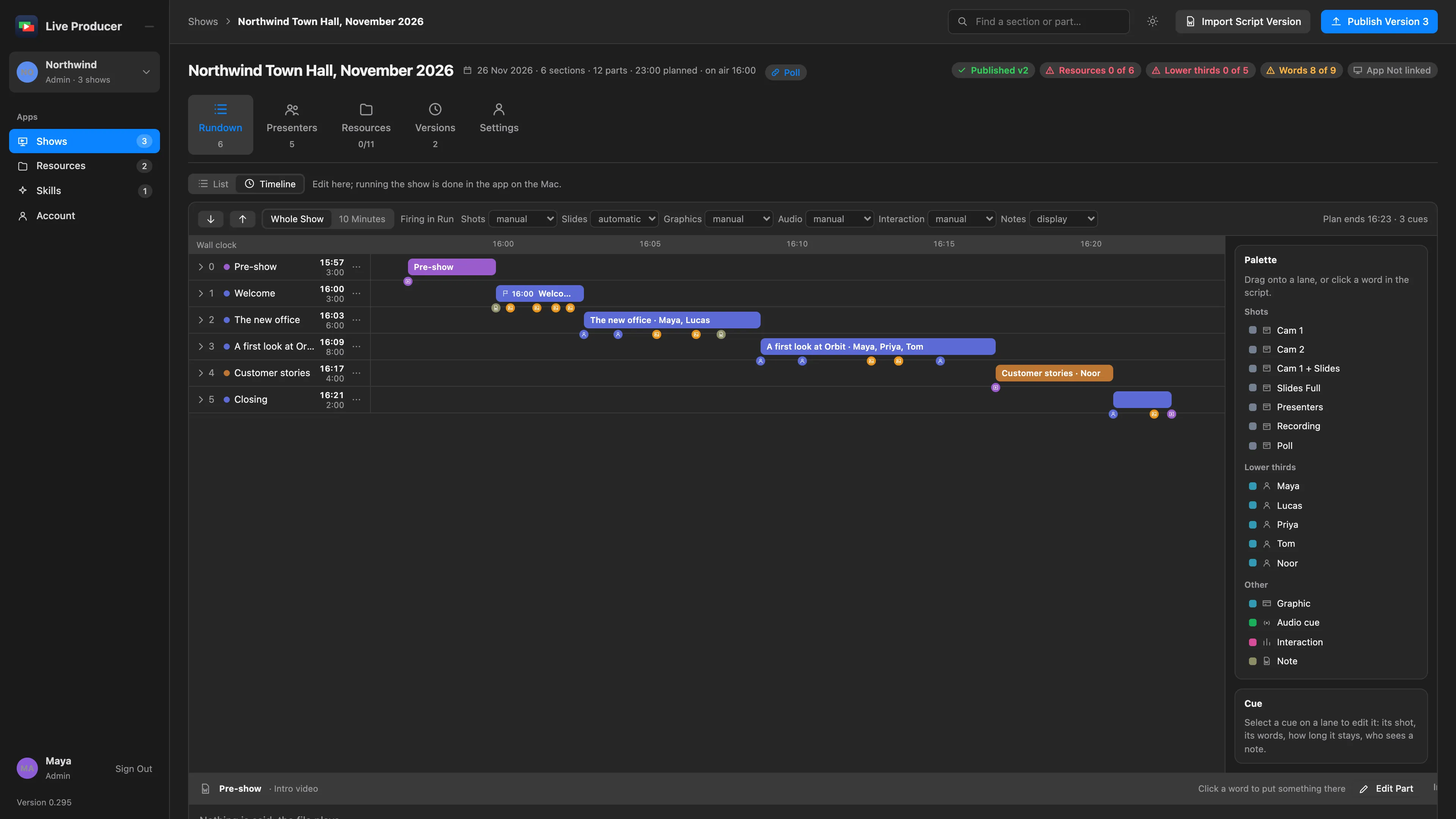Image resolution: width=1456 pixels, height=819 pixels.
Task: Open the Slides firing mode dropdown
Action: point(624,219)
